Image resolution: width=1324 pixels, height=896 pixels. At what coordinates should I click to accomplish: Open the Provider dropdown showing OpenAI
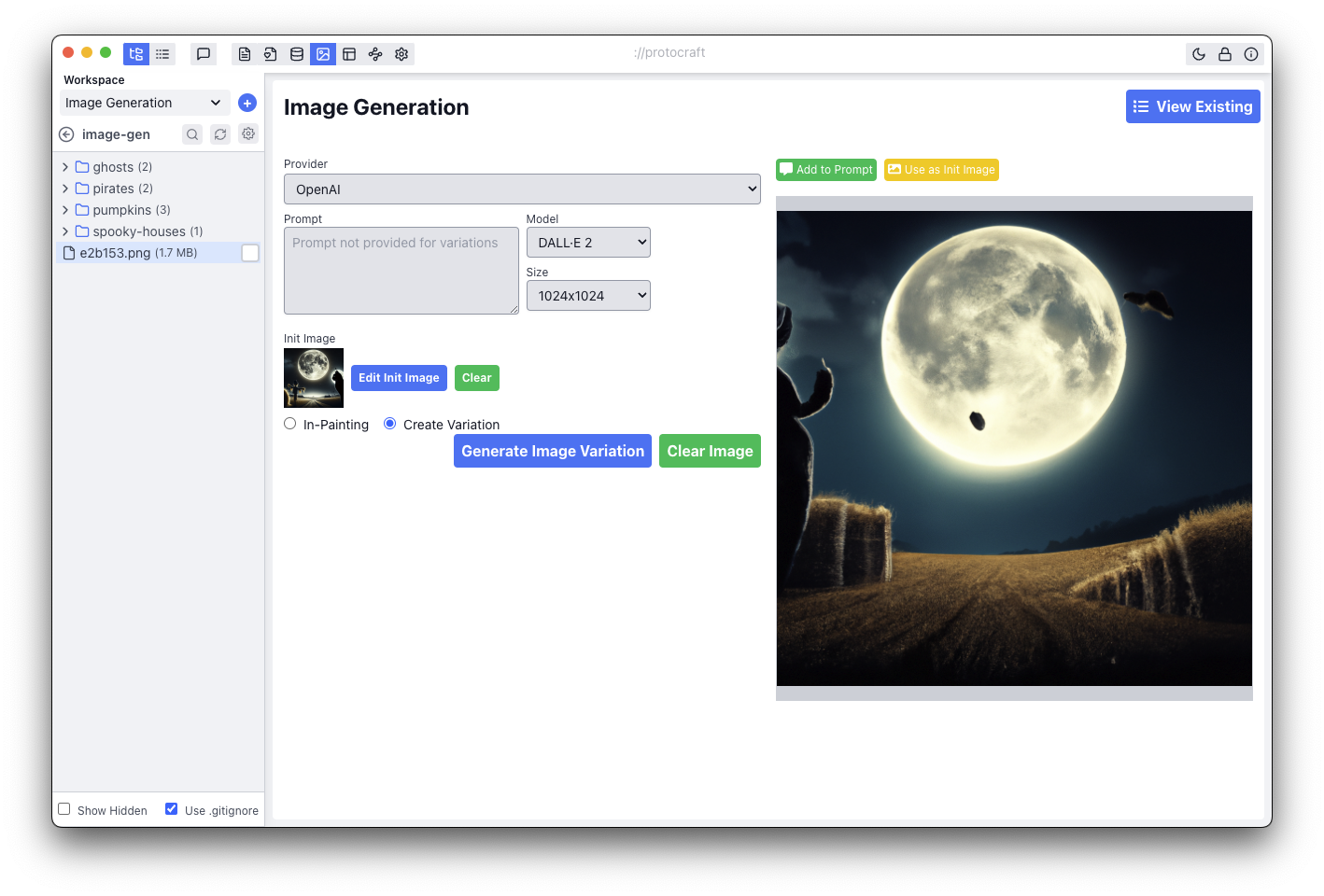pos(522,189)
